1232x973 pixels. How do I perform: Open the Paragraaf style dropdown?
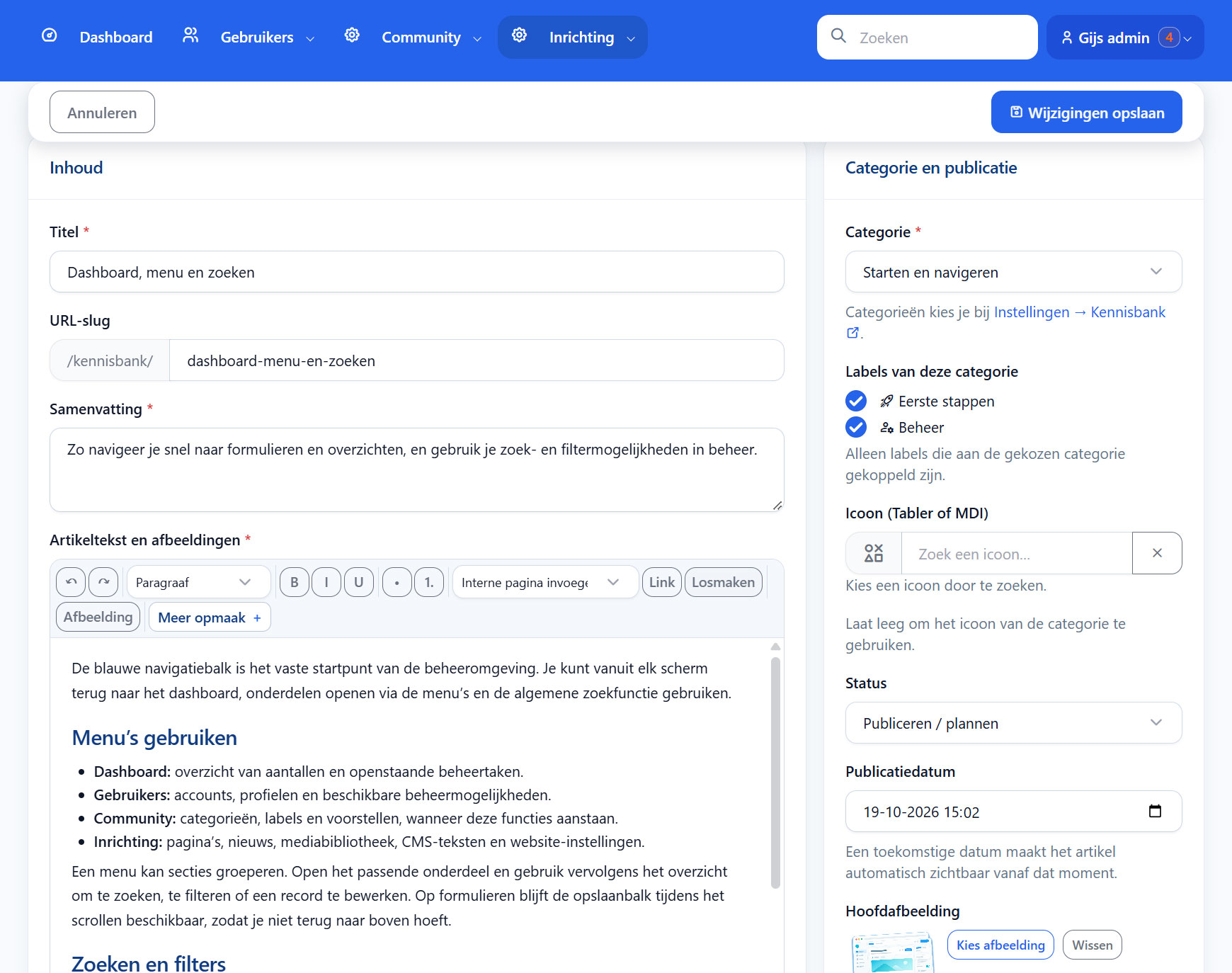click(199, 582)
